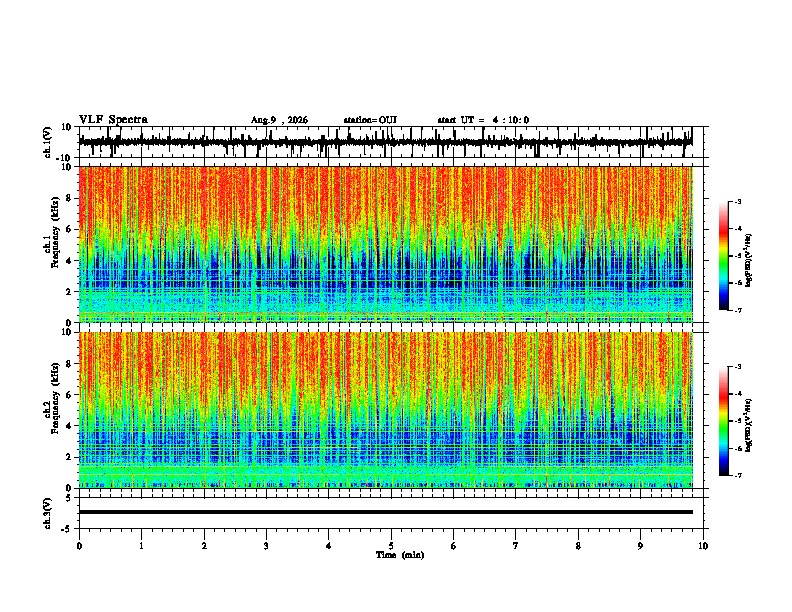
Task: Click the ch.1 spectrogram color bar
Action: point(724,256)
